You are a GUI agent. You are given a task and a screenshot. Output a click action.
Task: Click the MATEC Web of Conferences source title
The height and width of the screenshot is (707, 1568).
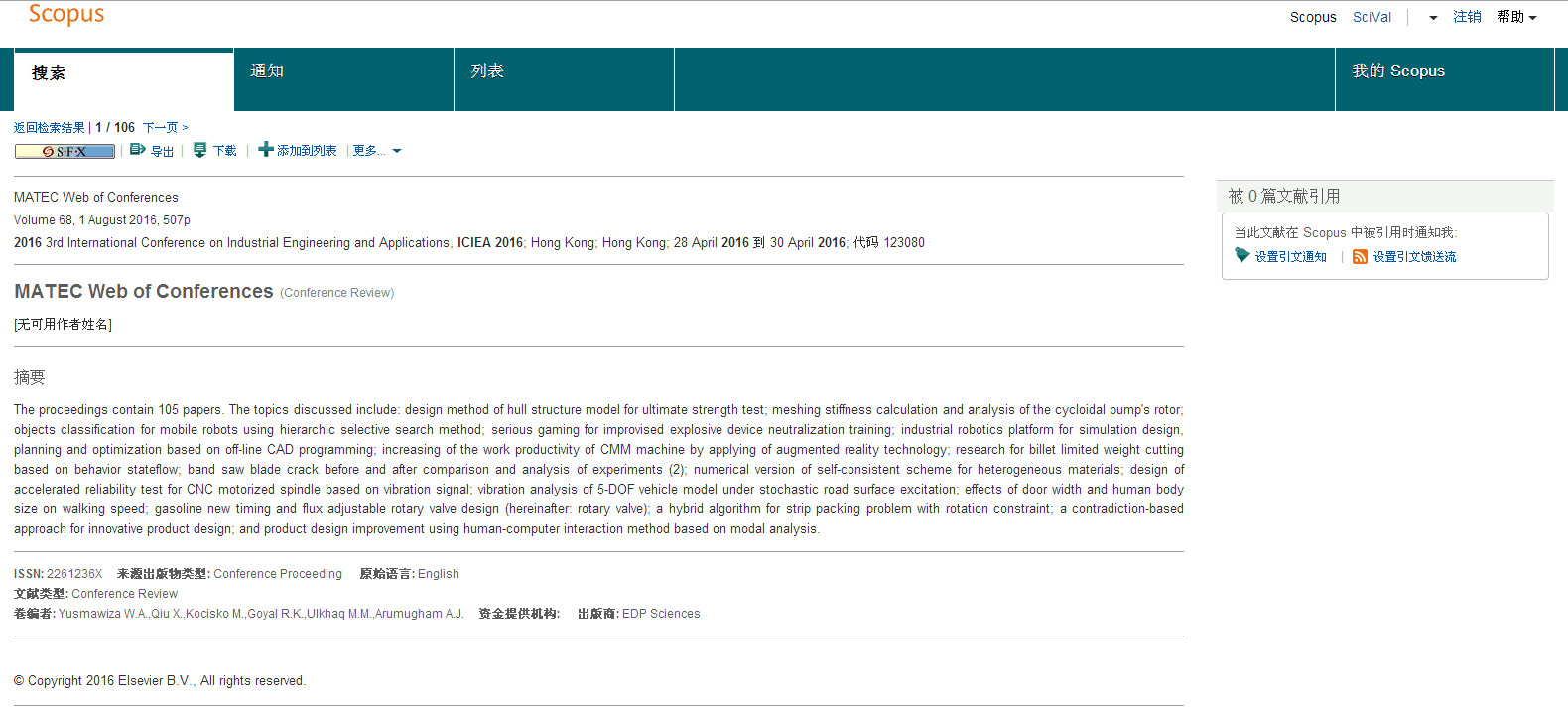coord(96,198)
